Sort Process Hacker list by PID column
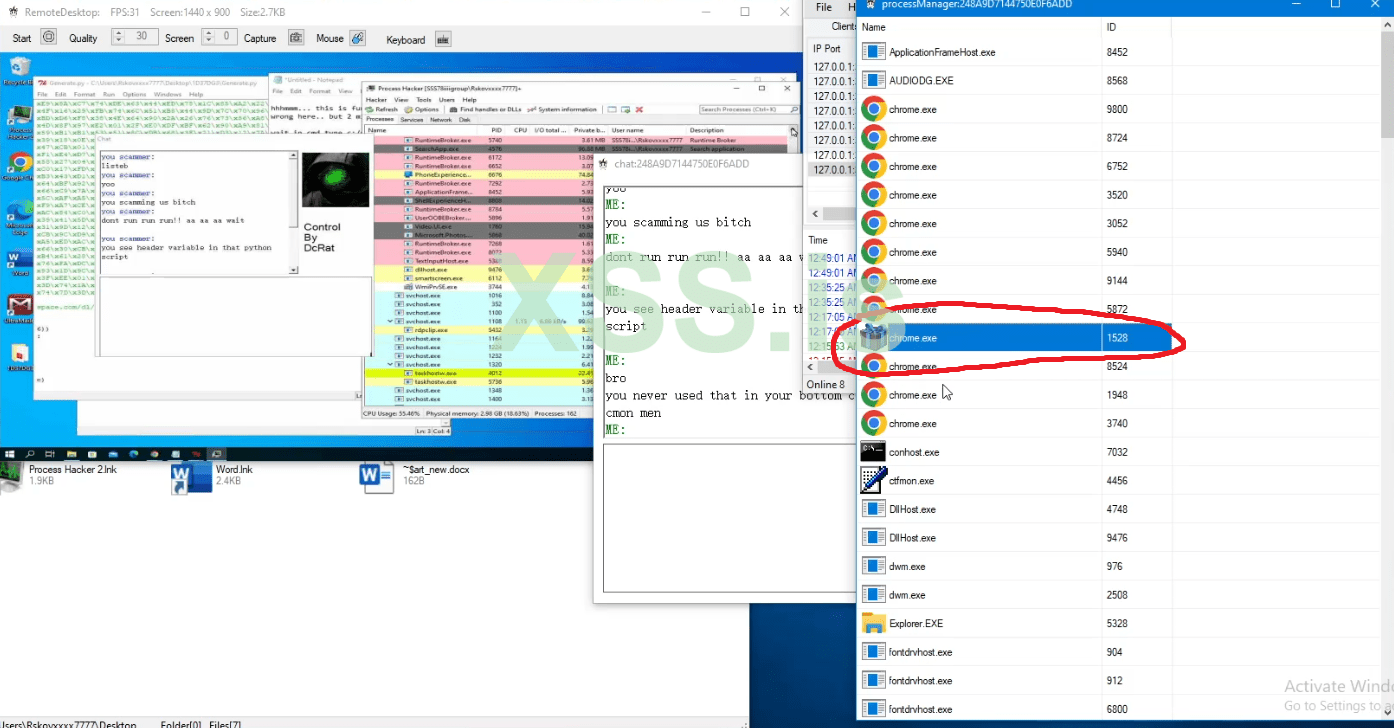Viewport: 1394px width, 728px height. 497,130
